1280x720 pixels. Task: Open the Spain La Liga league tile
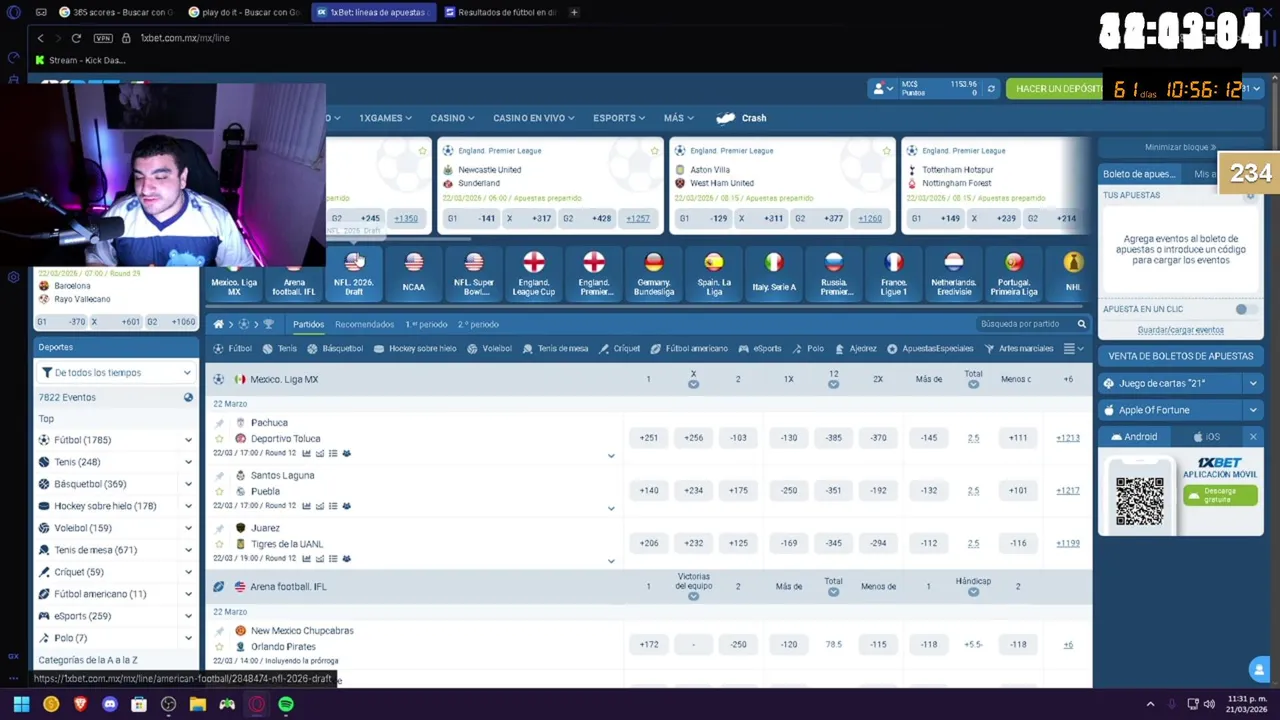pos(713,274)
